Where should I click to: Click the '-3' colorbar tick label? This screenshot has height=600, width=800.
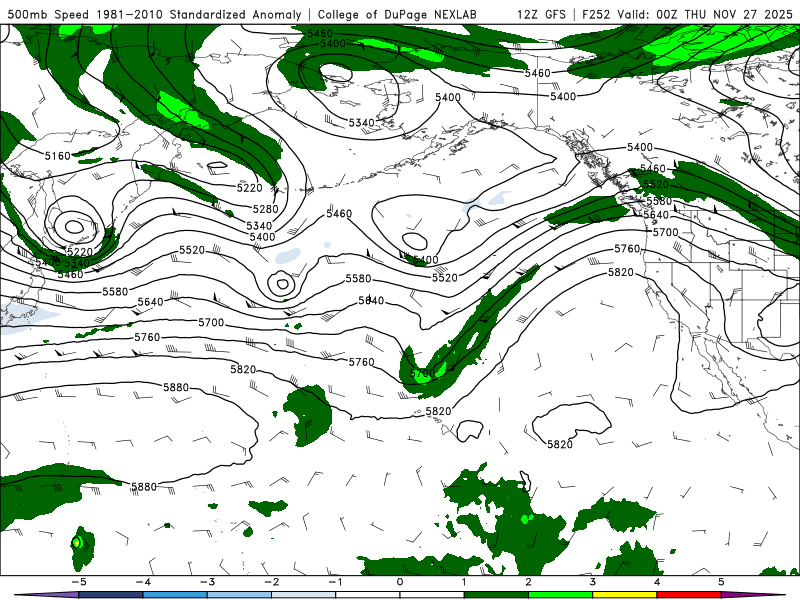[207, 582]
